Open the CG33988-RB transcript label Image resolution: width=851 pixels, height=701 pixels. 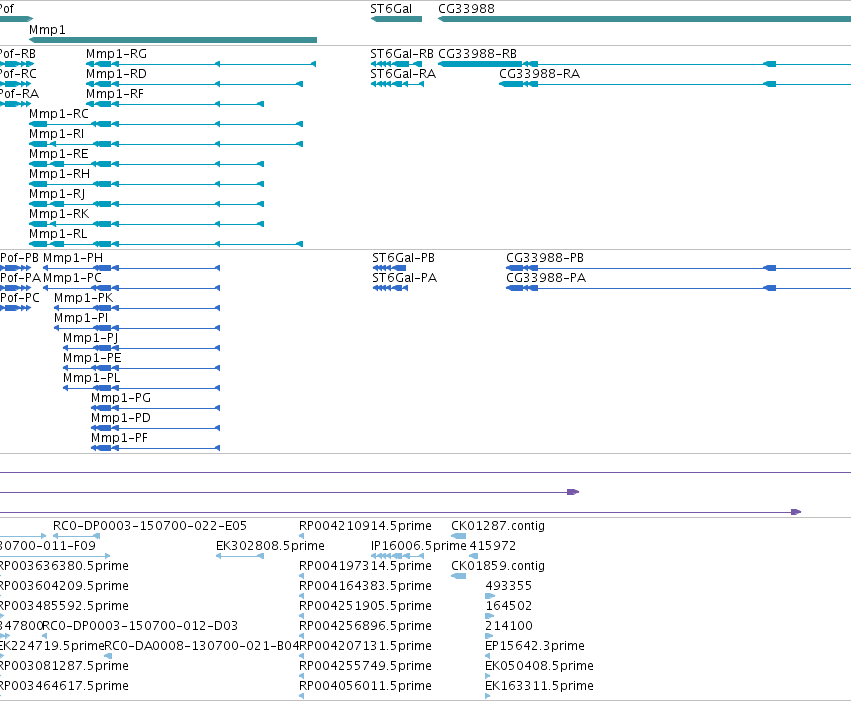pyautogui.click(x=477, y=54)
